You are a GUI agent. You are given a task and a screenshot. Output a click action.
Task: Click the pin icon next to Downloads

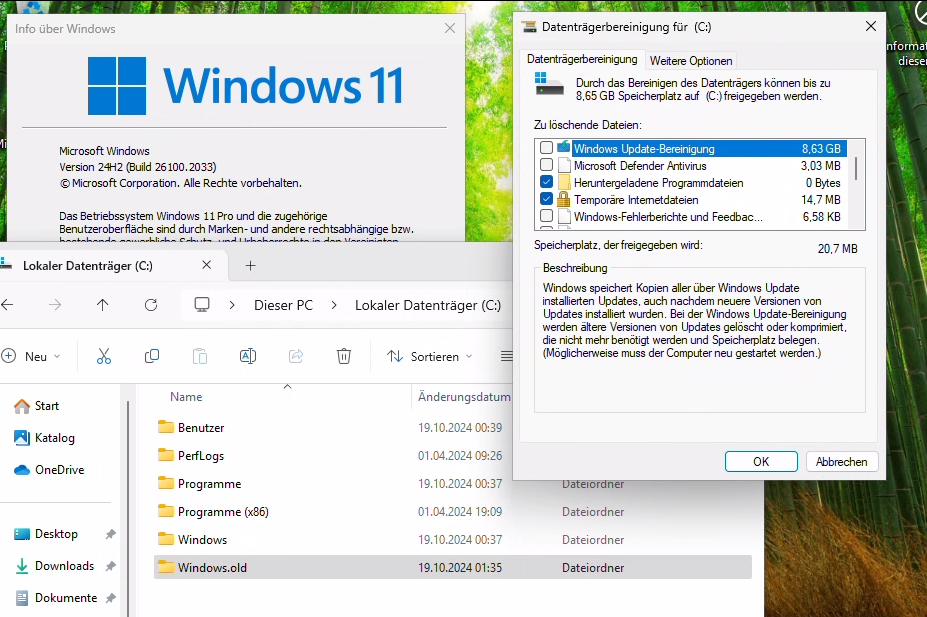pos(111,566)
